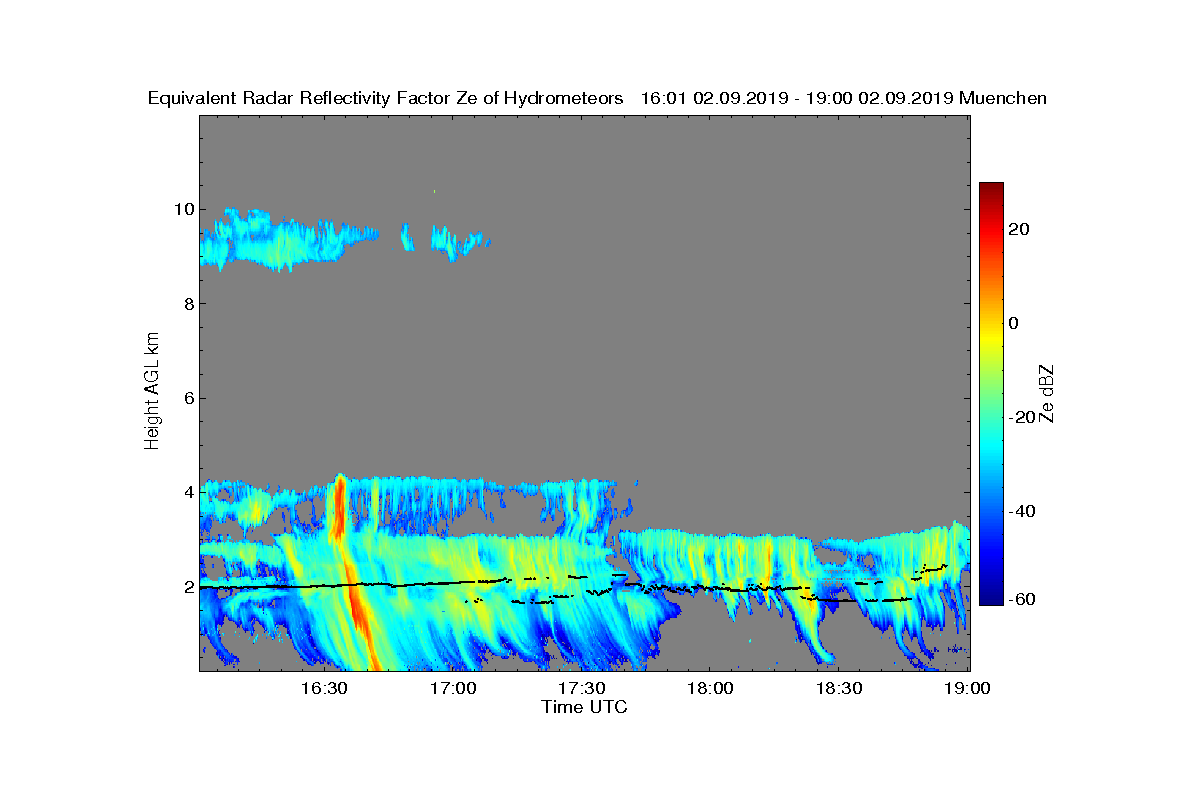Click the height tick label 2

pyautogui.click(x=187, y=587)
